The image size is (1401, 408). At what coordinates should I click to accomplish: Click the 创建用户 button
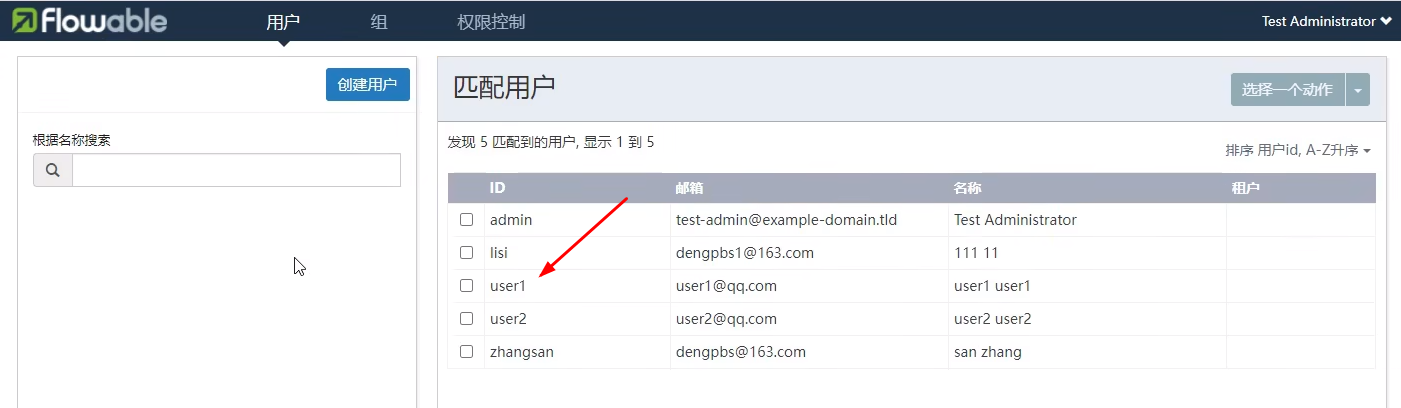point(368,85)
